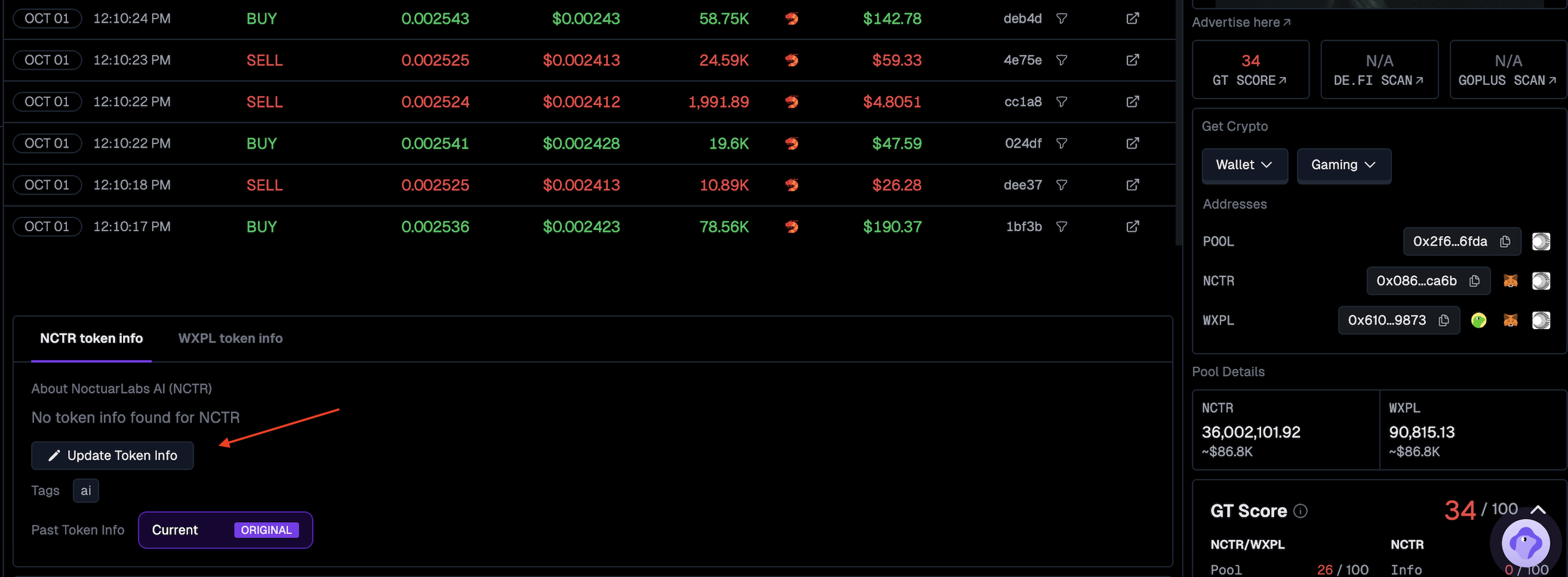Click the info icon next to GT Score

(x=1299, y=511)
